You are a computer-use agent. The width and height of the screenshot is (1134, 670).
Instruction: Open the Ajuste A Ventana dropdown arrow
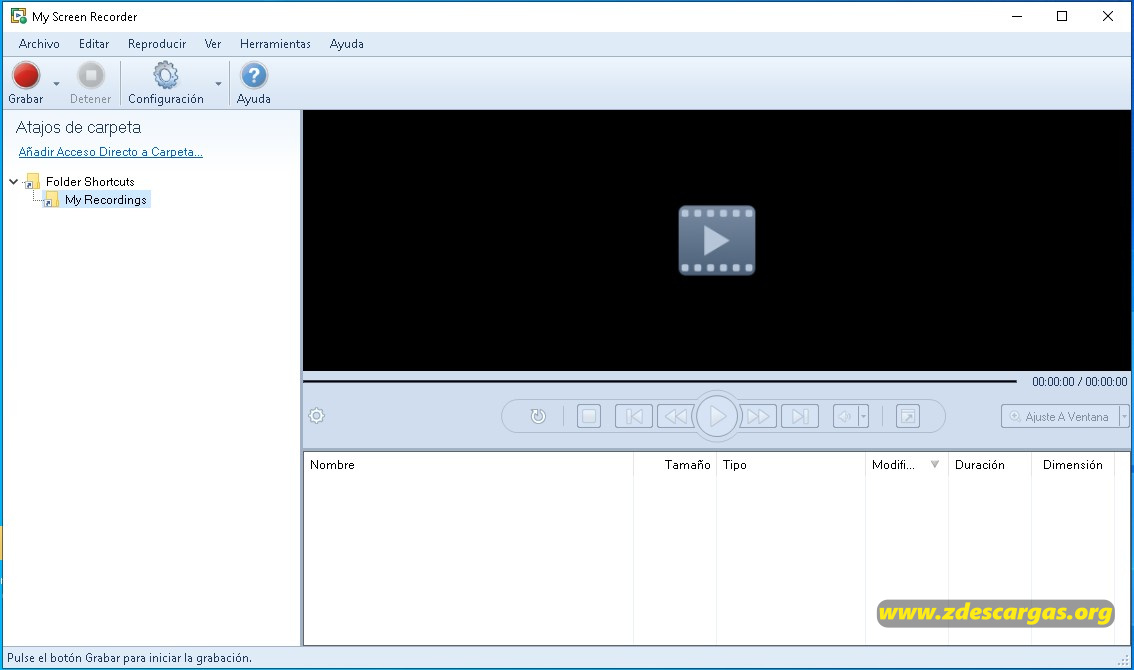point(1124,416)
